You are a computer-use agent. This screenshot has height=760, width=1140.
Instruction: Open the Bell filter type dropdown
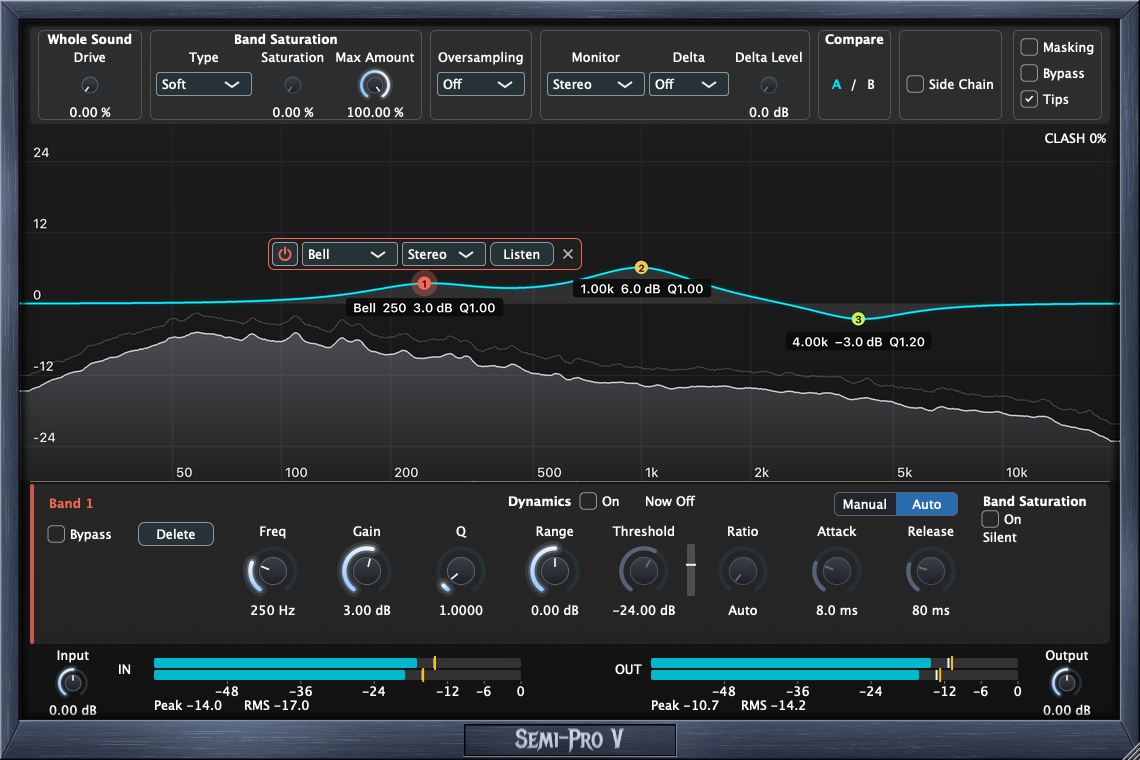pos(350,255)
